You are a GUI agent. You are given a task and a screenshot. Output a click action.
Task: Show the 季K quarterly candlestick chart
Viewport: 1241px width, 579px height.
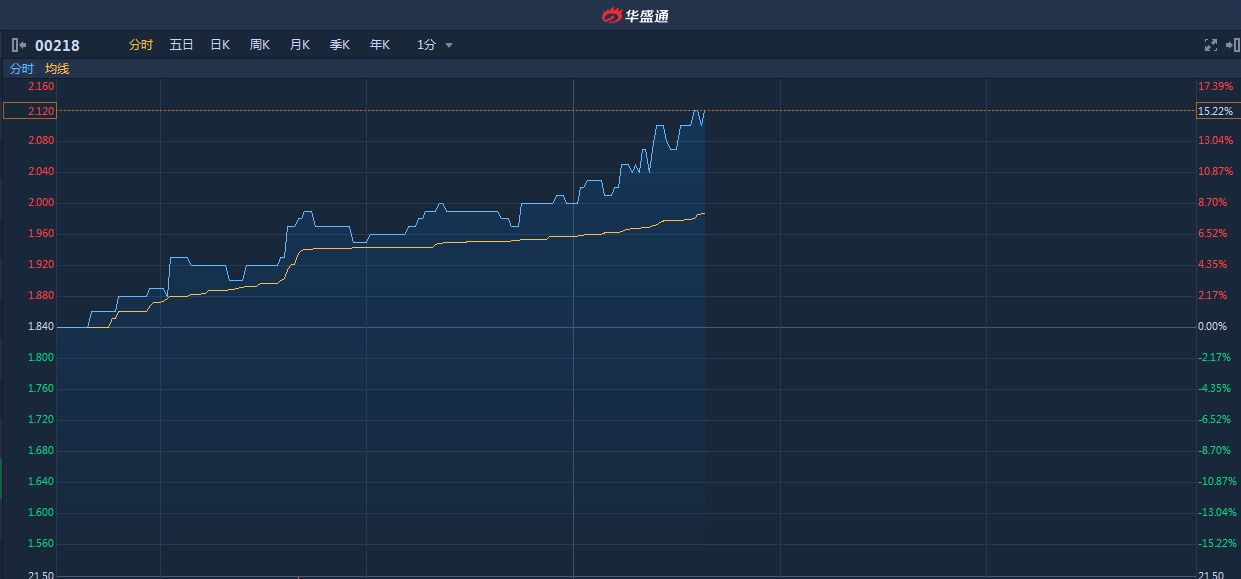point(340,45)
